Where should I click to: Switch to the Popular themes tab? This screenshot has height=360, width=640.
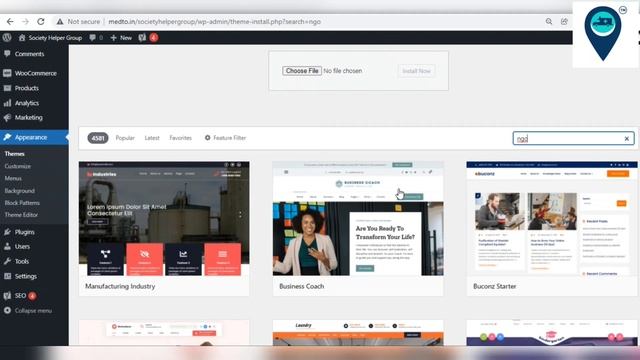click(125, 138)
